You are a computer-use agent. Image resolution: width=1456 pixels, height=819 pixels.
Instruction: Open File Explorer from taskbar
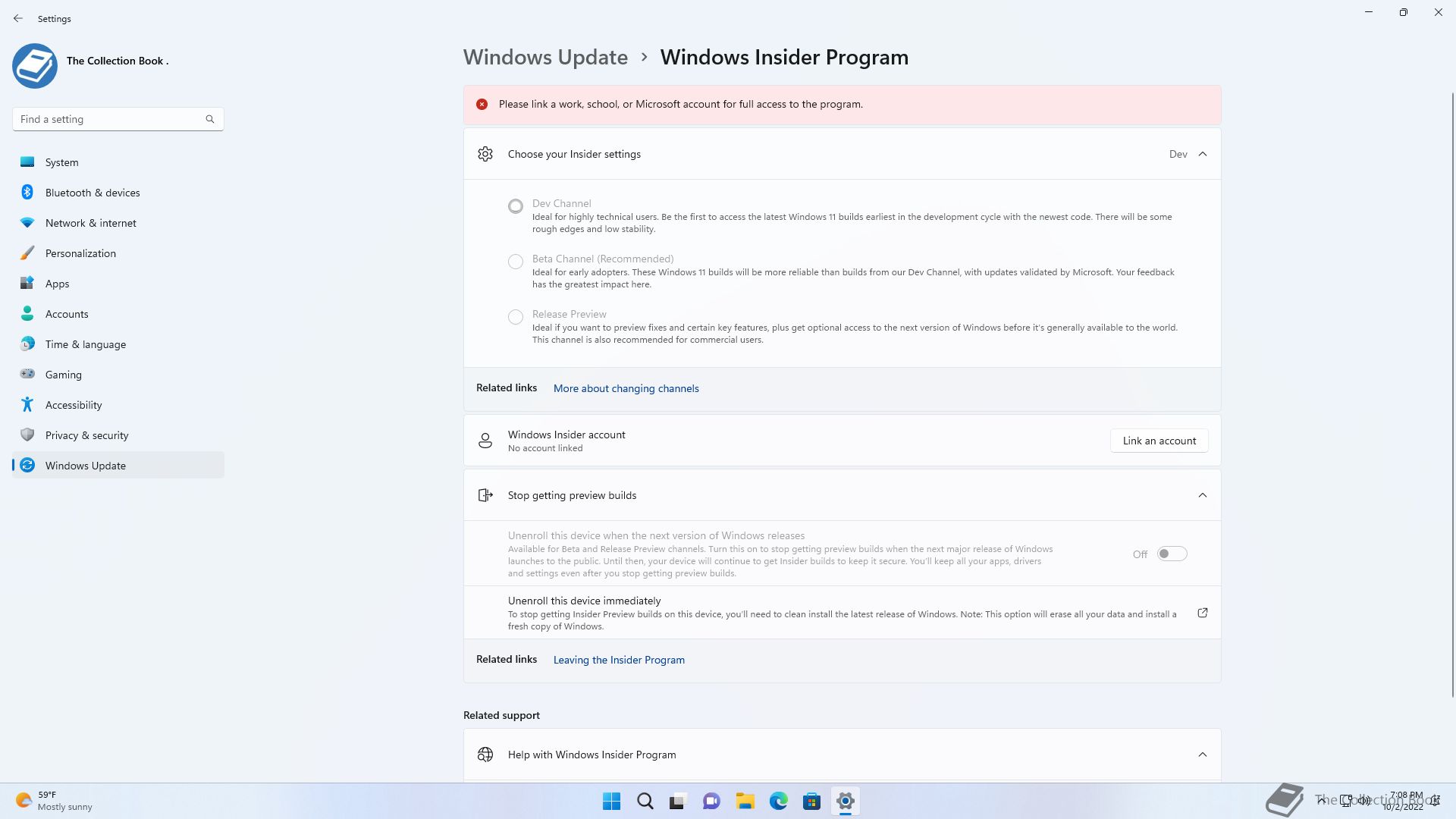click(x=745, y=801)
